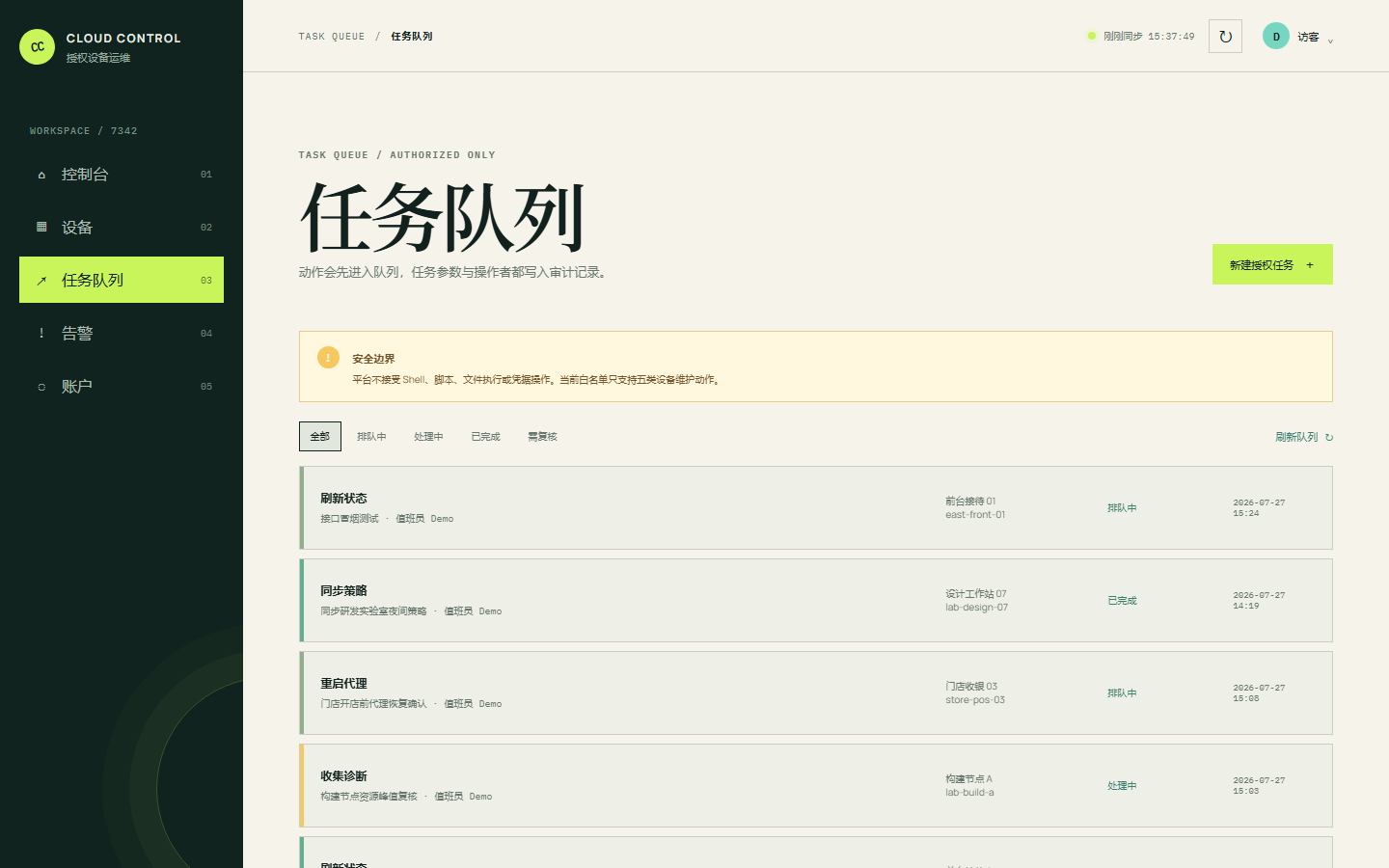This screenshot has height=868, width=1389.
Task: Click the WORKSPACE / 7342 label
Action: 84,131
